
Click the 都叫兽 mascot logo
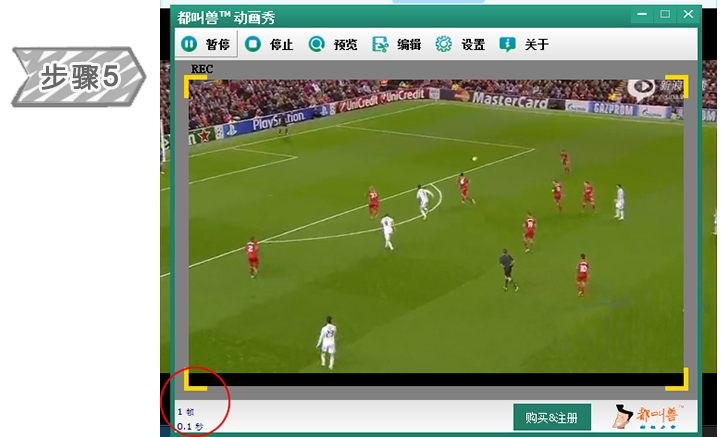[x=649, y=416]
